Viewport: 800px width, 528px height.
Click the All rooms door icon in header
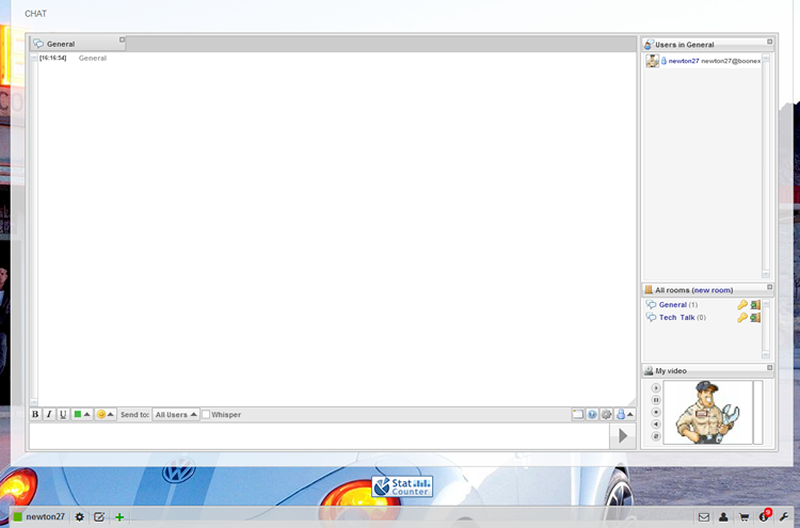tap(648, 290)
